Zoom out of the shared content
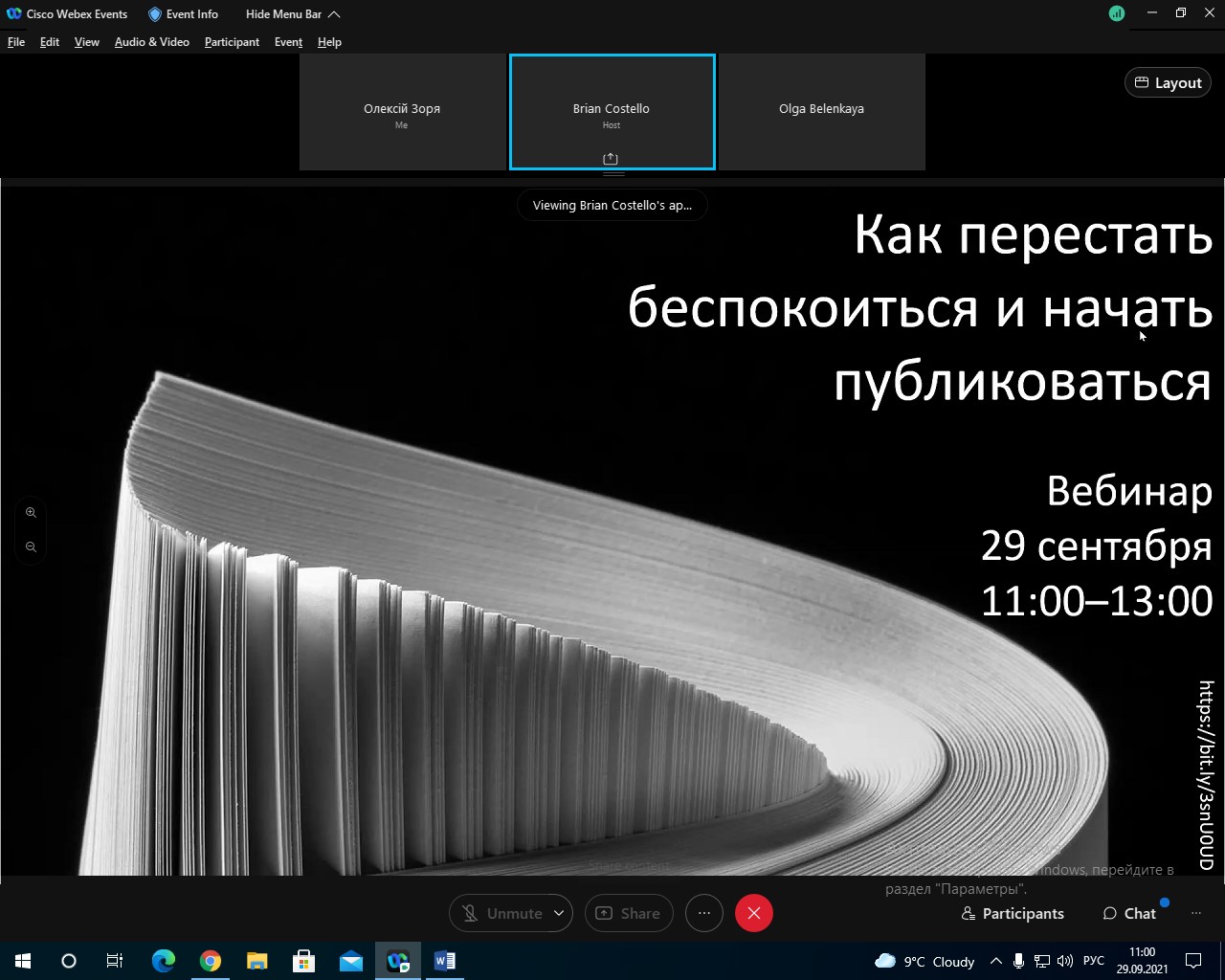The width and height of the screenshot is (1225, 980). 32,547
